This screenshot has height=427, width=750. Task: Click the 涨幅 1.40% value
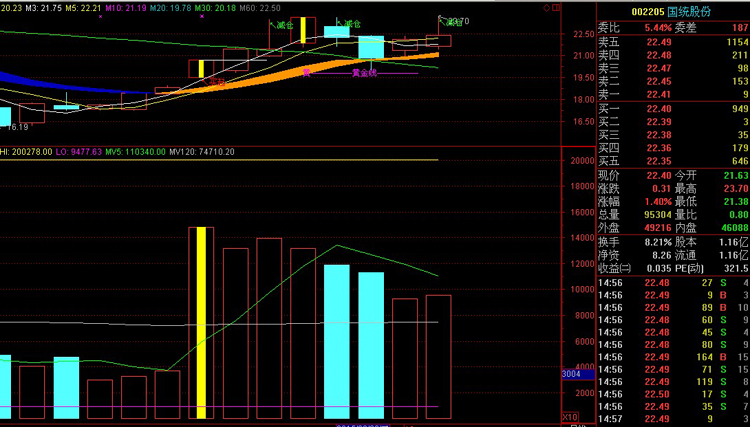click(x=659, y=202)
